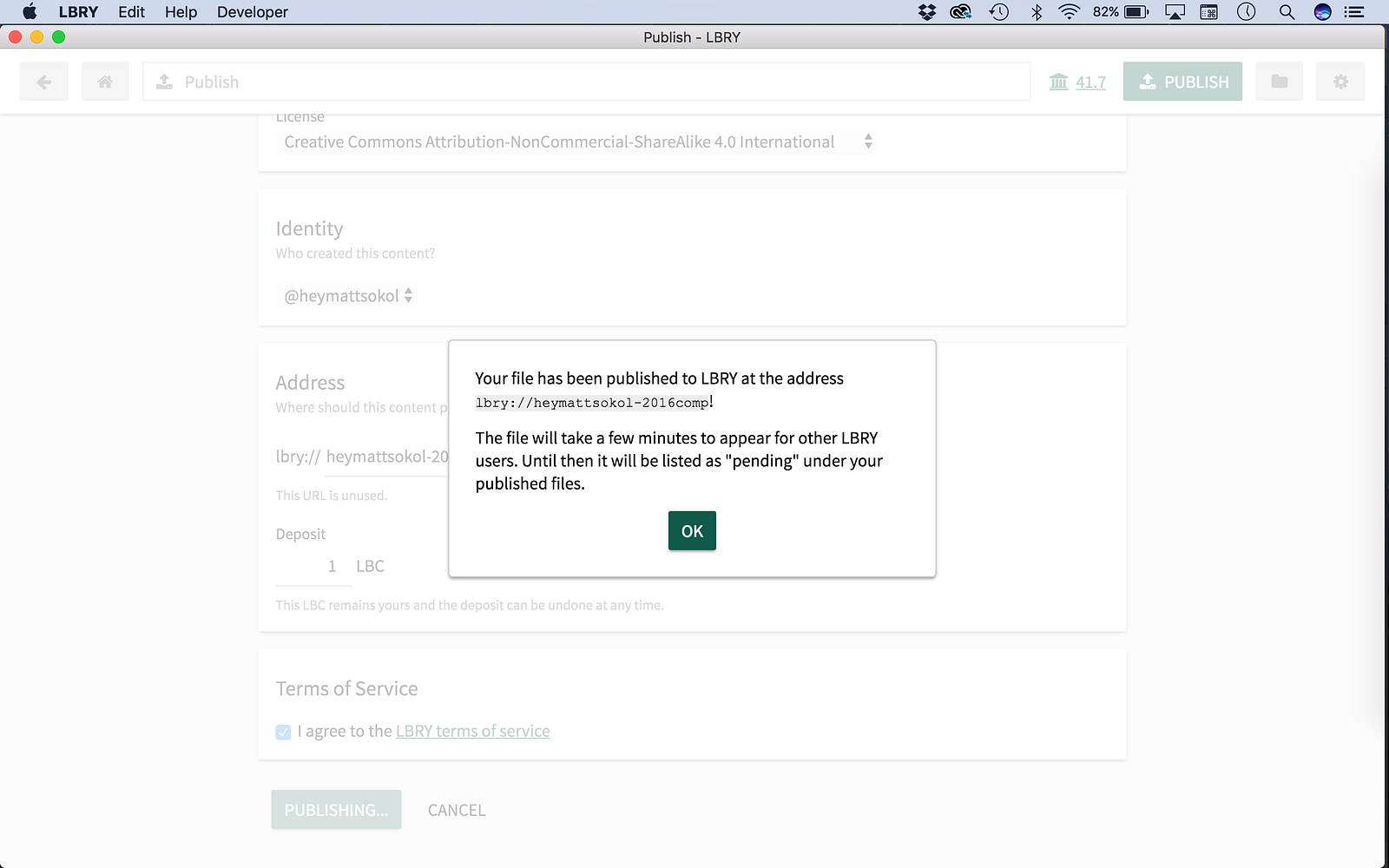Click the AirPlay display icon
1389x868 pixels.
(x=1175, y=12)
